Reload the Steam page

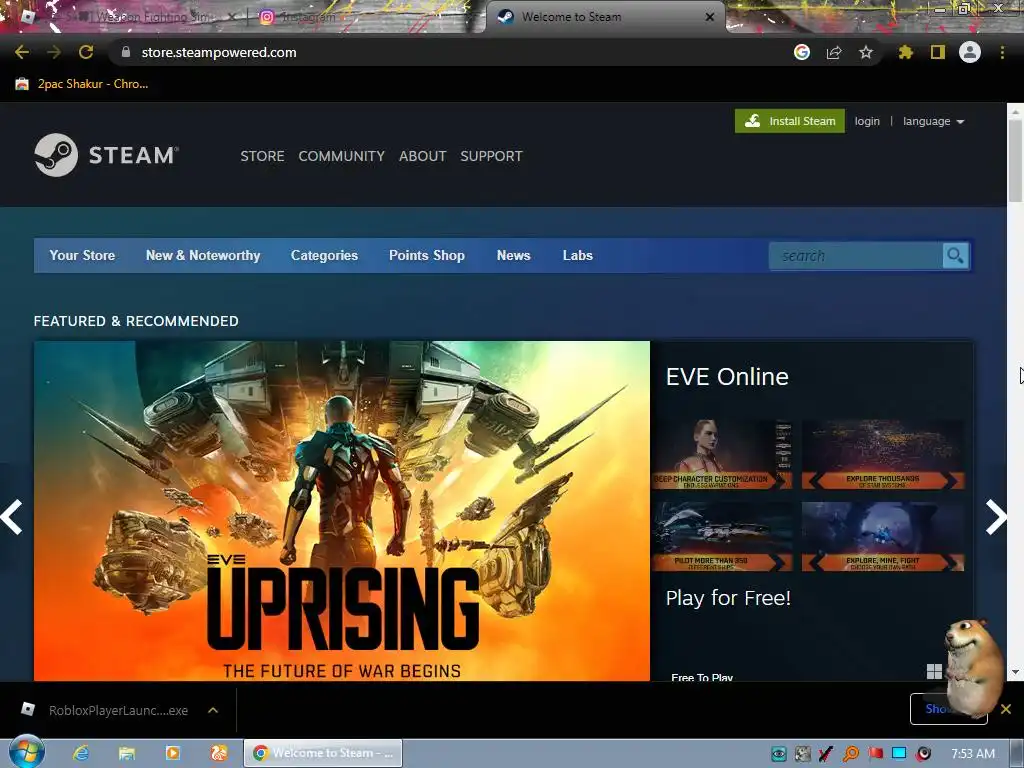coord(86,52)
